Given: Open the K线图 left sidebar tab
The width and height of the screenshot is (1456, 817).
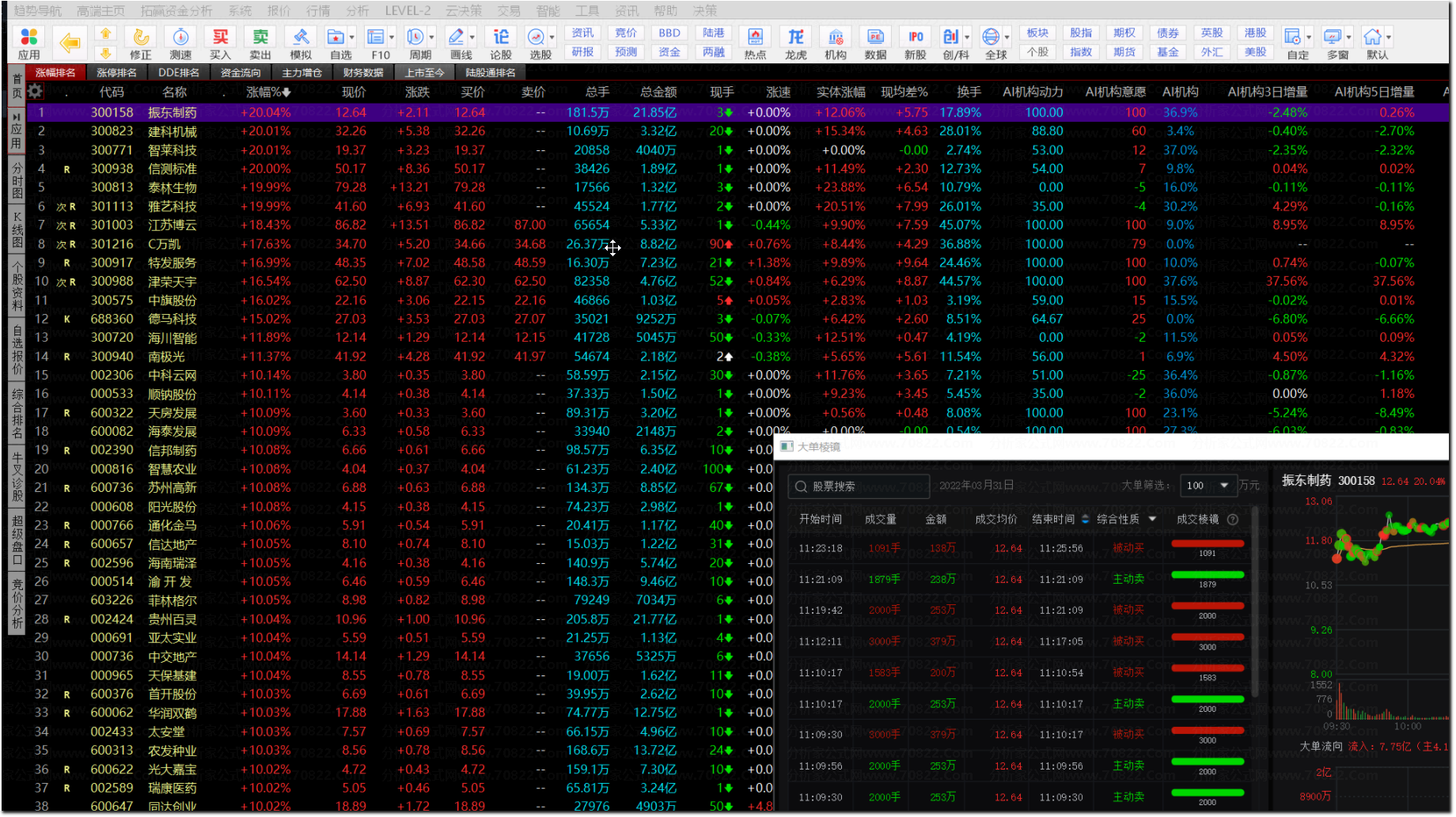Looking at the screenshot, I should (17, 229).
